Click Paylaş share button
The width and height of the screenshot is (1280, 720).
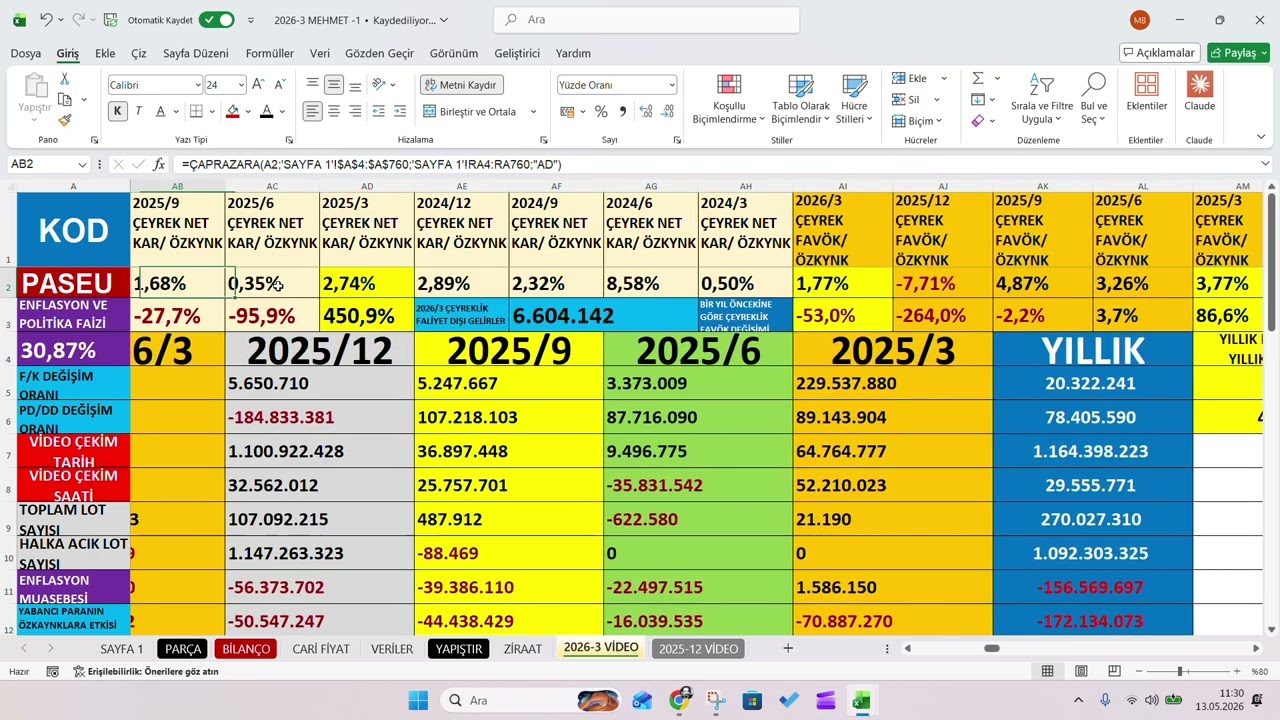1238,53
